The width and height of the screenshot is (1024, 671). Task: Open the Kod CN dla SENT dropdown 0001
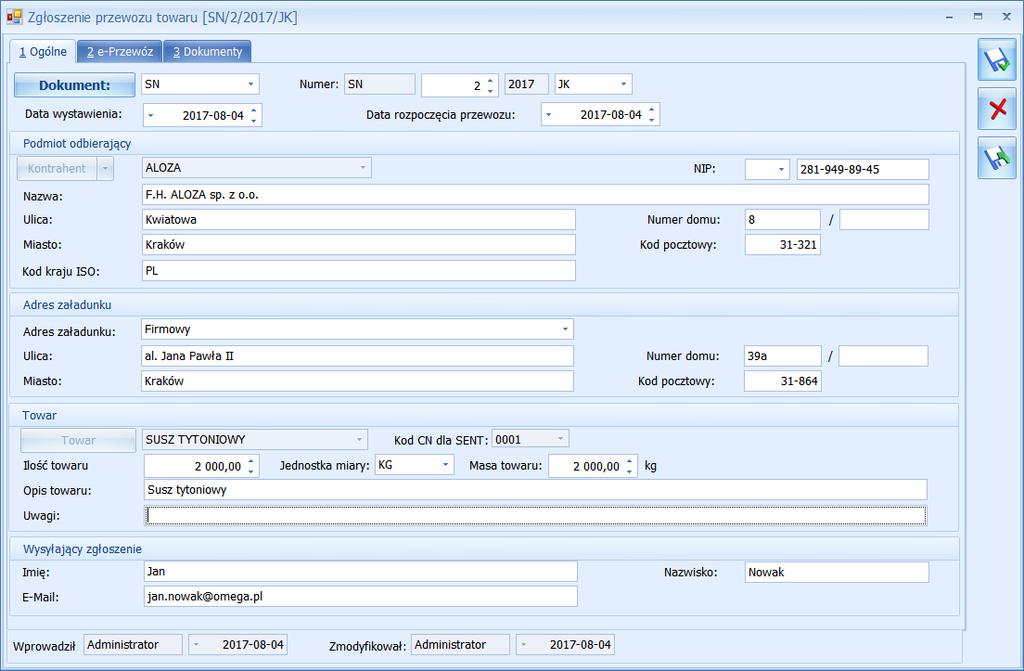[560, 439]
